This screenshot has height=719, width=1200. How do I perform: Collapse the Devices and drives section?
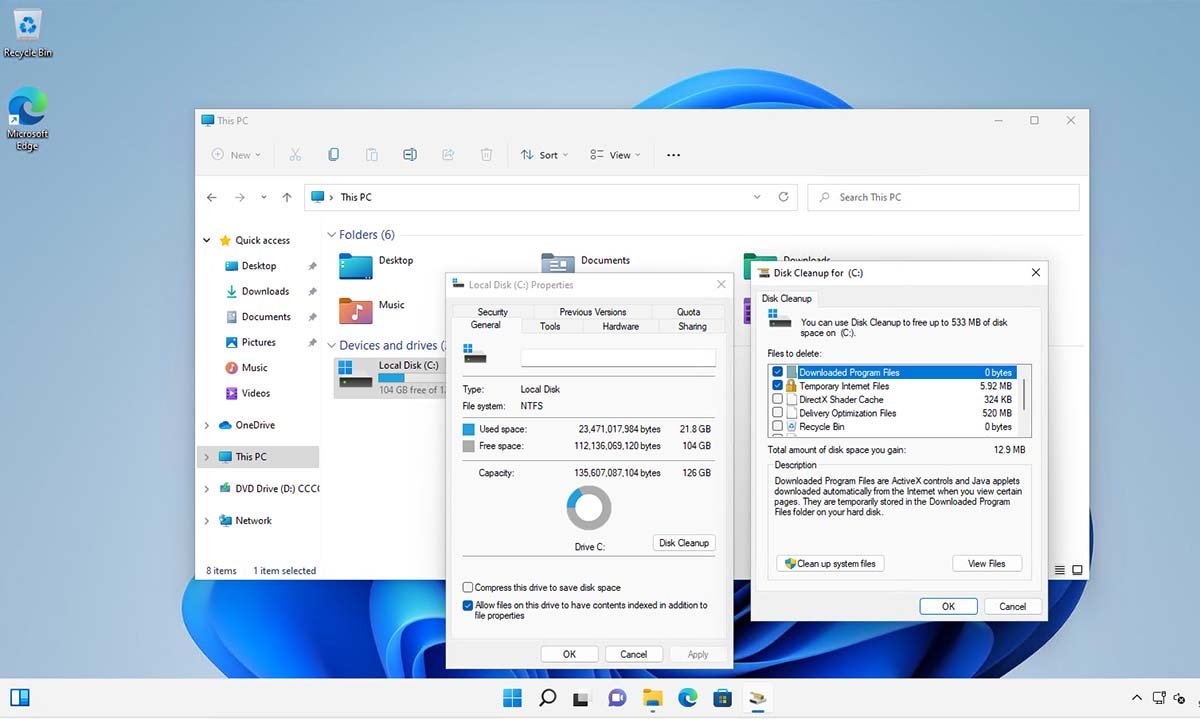point(331,344)
